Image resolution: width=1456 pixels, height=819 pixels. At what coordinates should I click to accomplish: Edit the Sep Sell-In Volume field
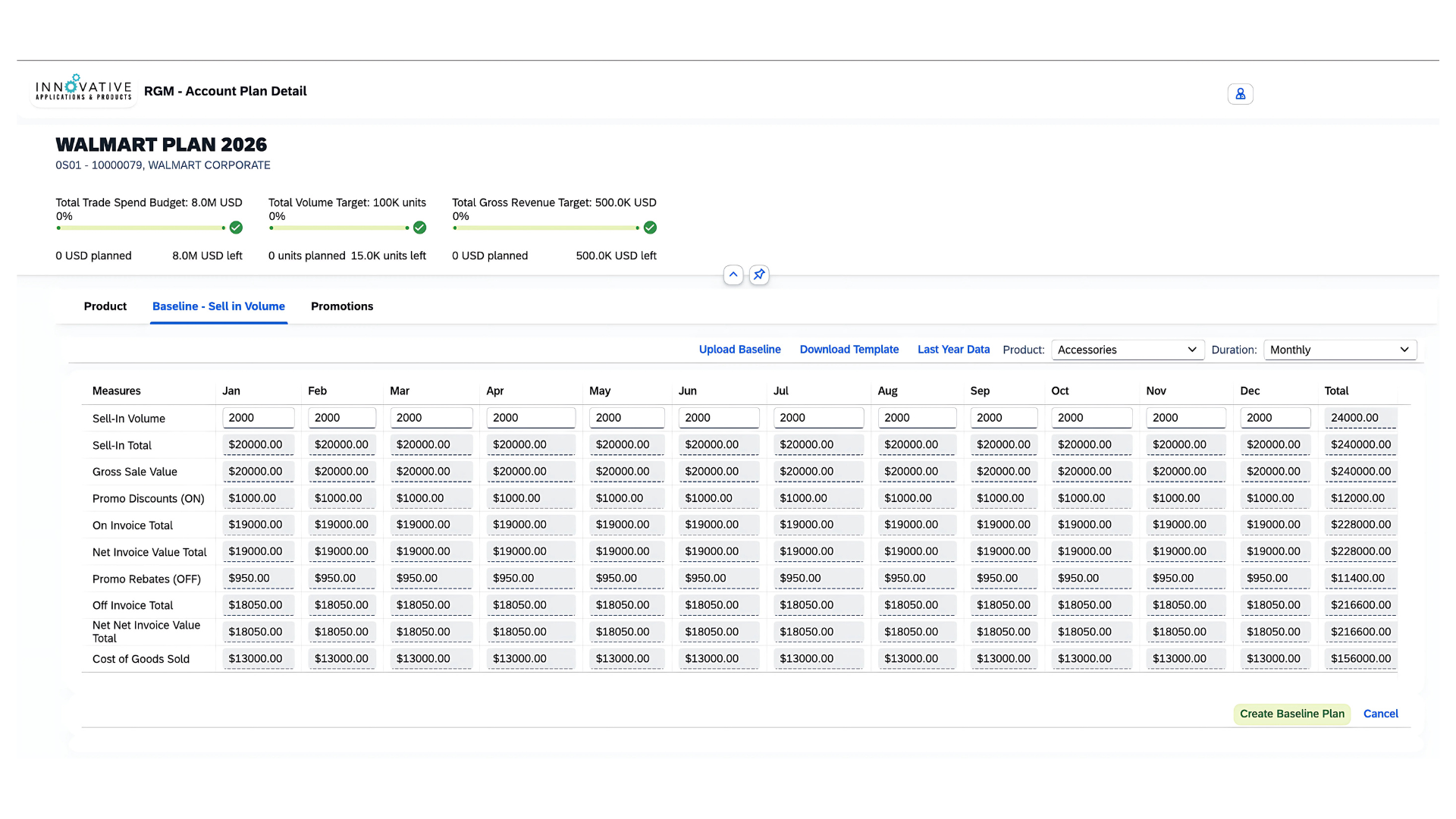(1003, 418)
